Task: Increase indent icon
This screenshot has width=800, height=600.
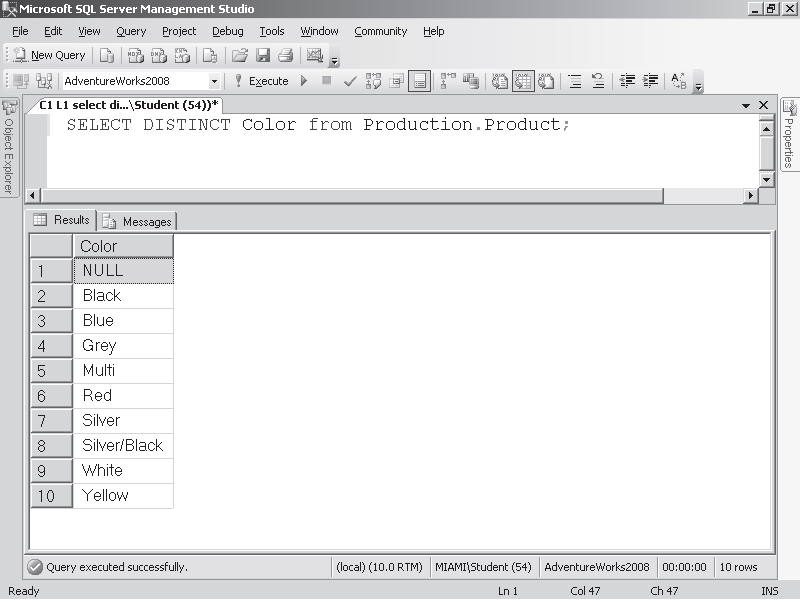Action: [x=650, y=81]
